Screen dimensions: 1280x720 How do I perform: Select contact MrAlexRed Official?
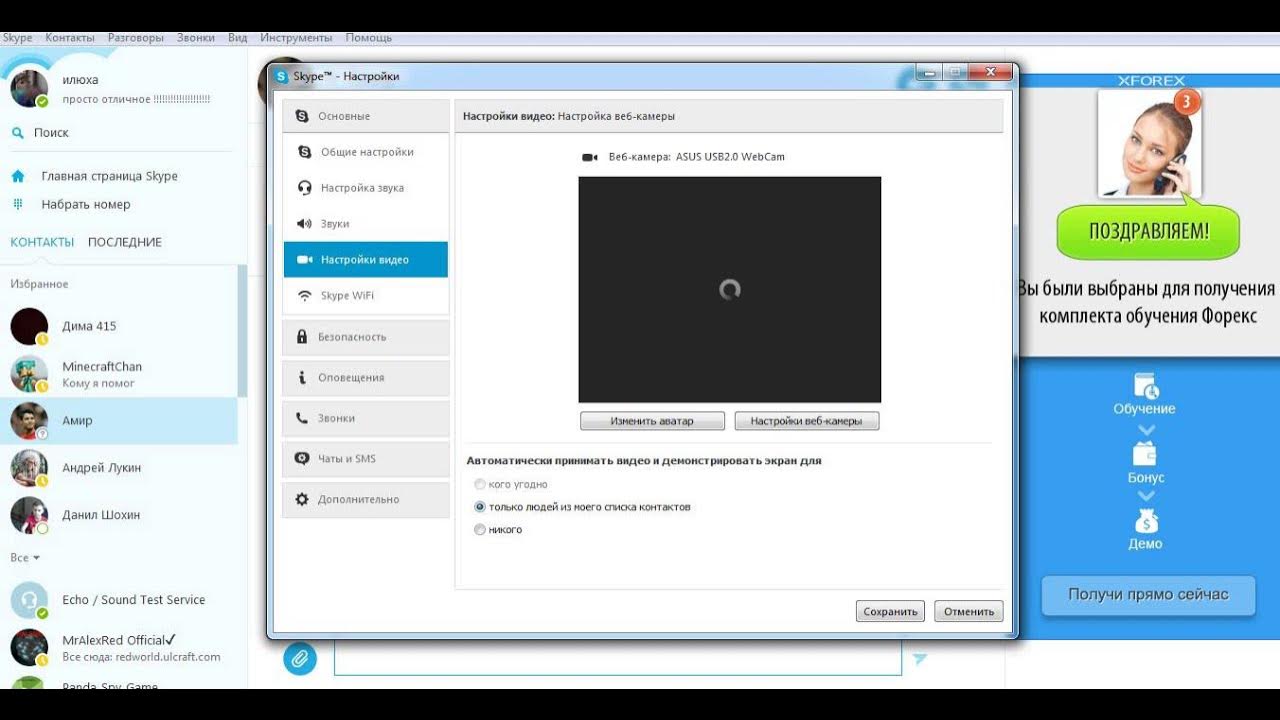(x=119, y=647)
